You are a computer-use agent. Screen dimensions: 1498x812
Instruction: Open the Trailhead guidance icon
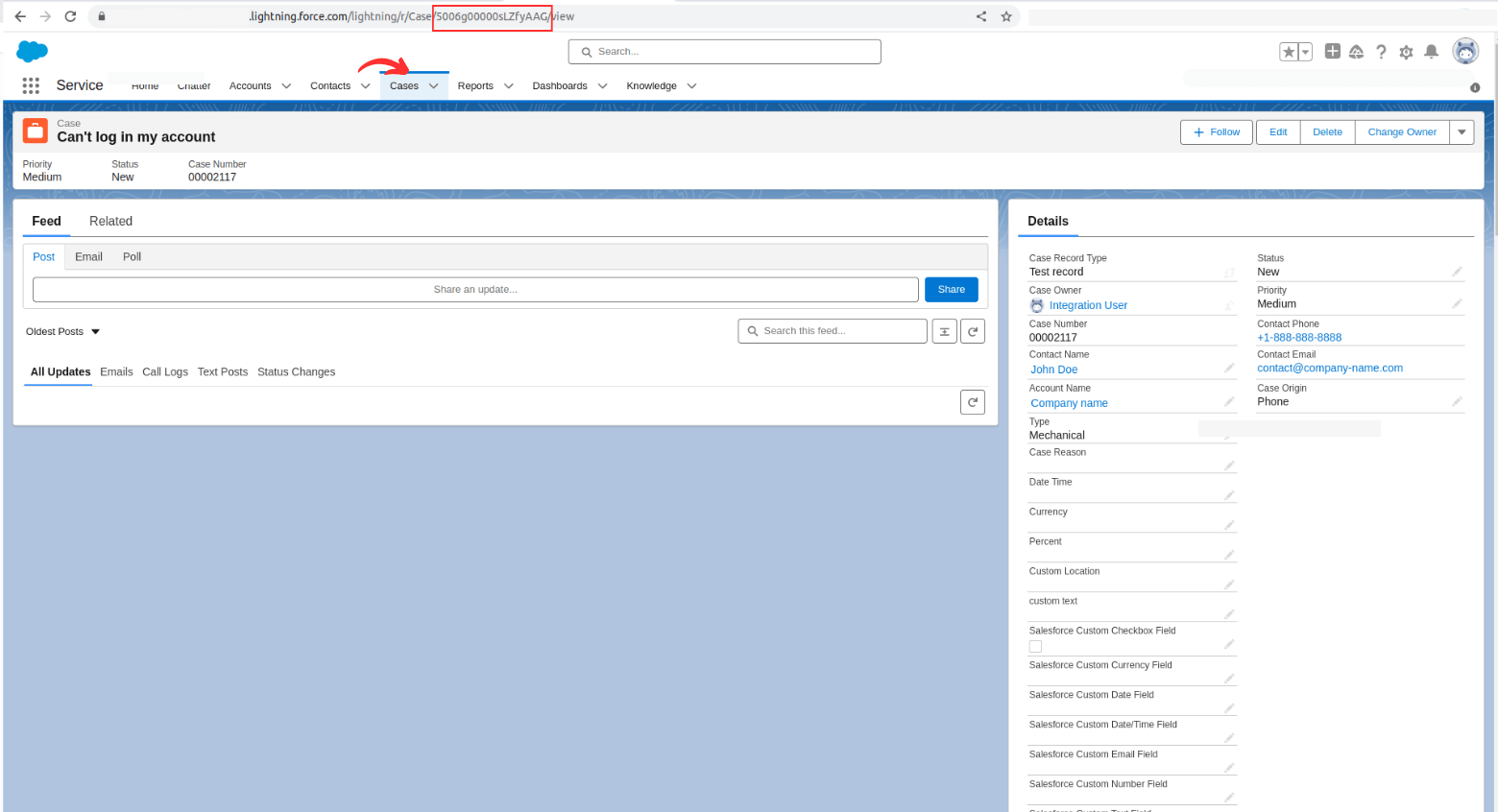(1356, 52)
